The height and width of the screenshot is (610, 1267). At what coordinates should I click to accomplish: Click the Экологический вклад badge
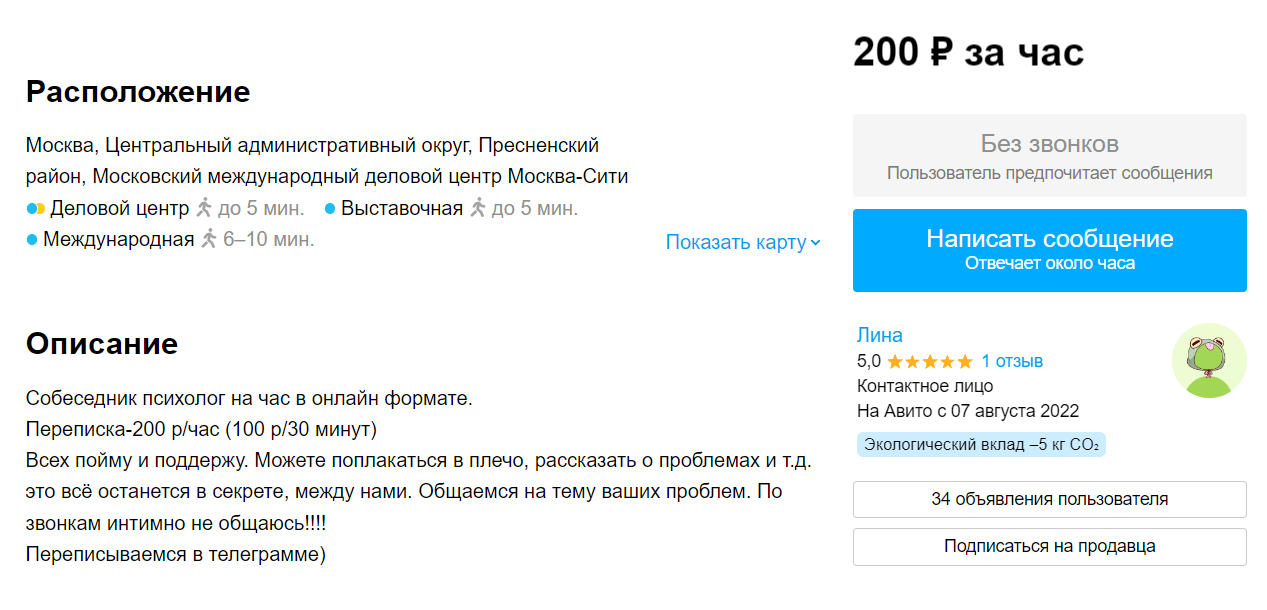click(980, 445)
